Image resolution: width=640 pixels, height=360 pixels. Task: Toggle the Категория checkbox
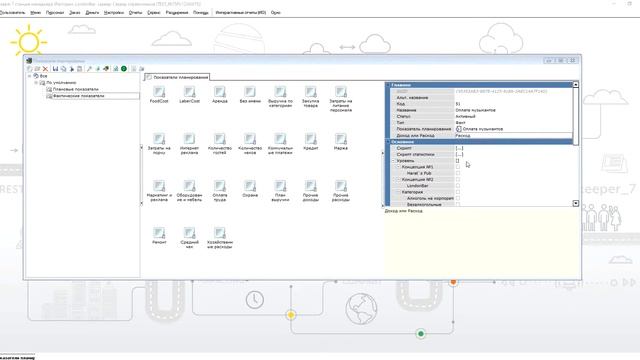[458, 192]
